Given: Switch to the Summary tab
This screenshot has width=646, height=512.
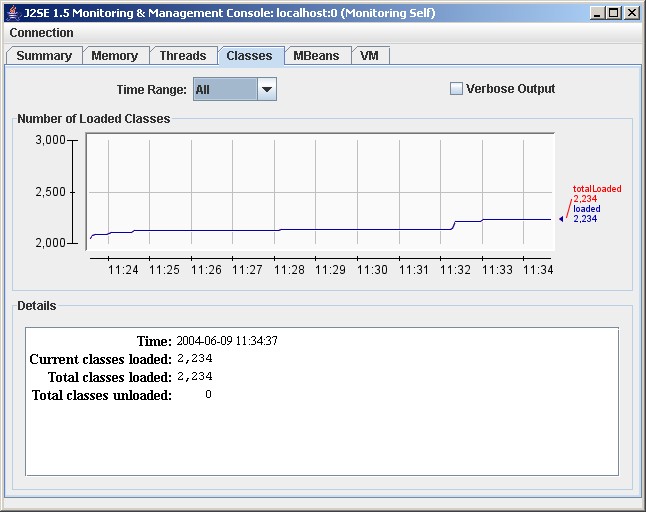Looking at the screenshot, I should click(44, 56).
